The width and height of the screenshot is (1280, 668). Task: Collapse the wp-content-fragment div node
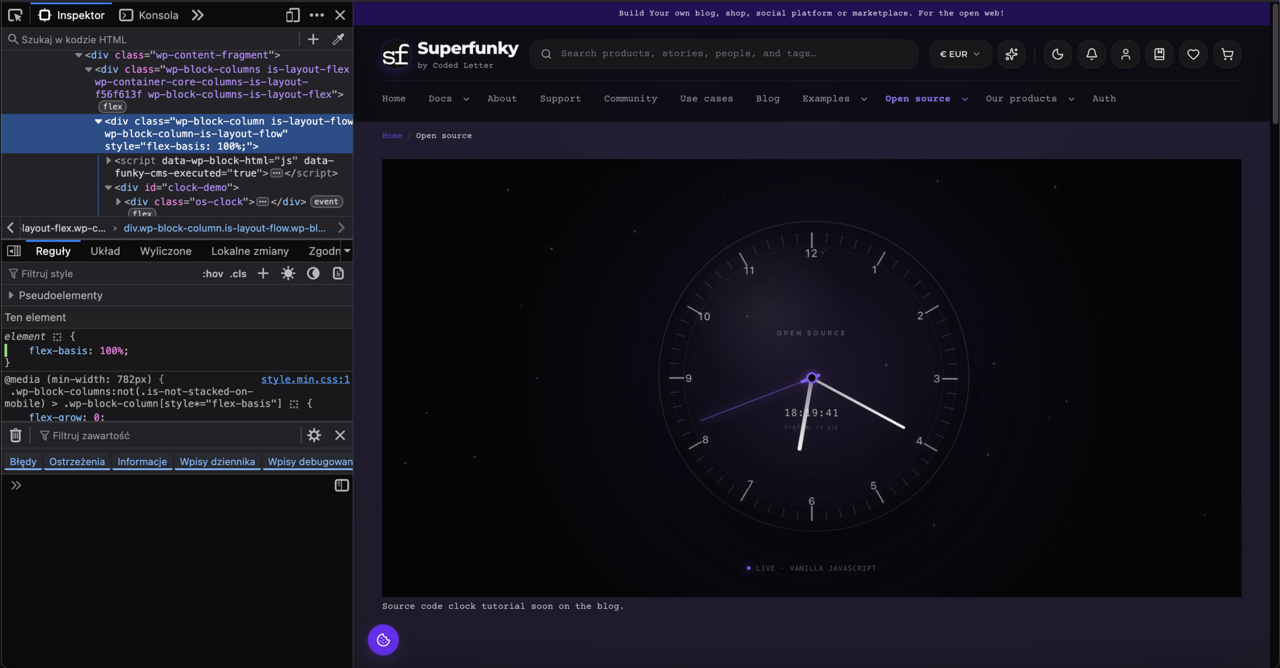coord(79,55)
